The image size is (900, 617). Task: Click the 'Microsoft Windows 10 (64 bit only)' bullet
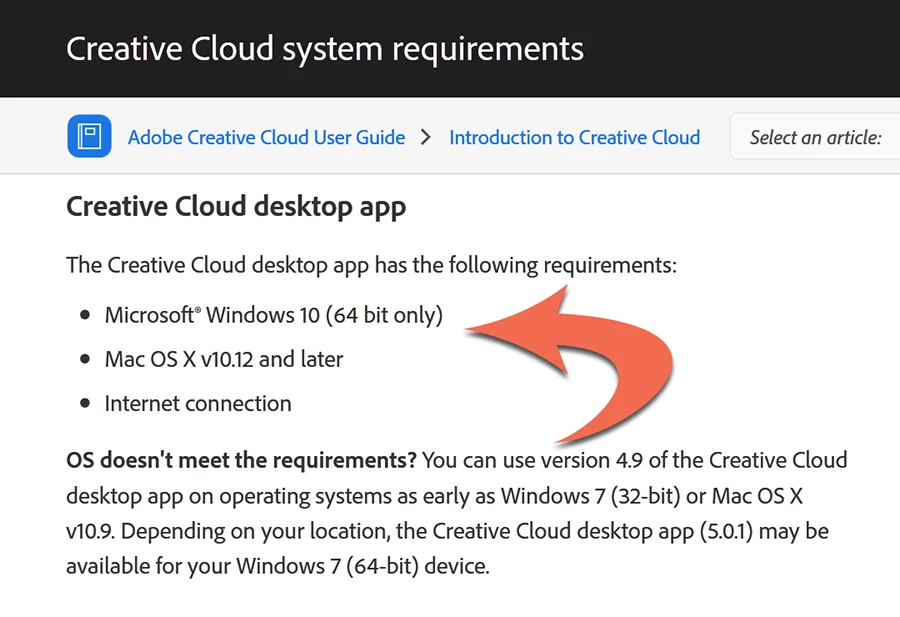click(274, 315)
